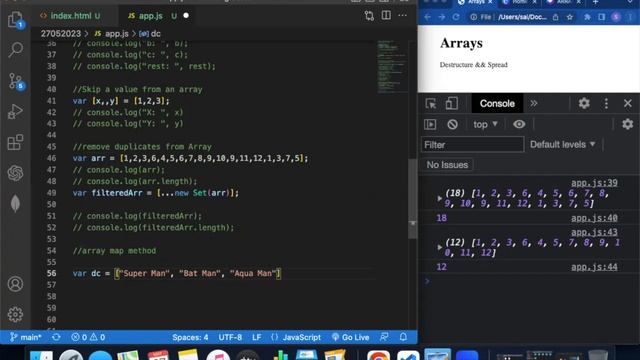This screenshot has width=640, height=360.
Task: Change indentation via Spaces: 4
Action: point(190,337)
